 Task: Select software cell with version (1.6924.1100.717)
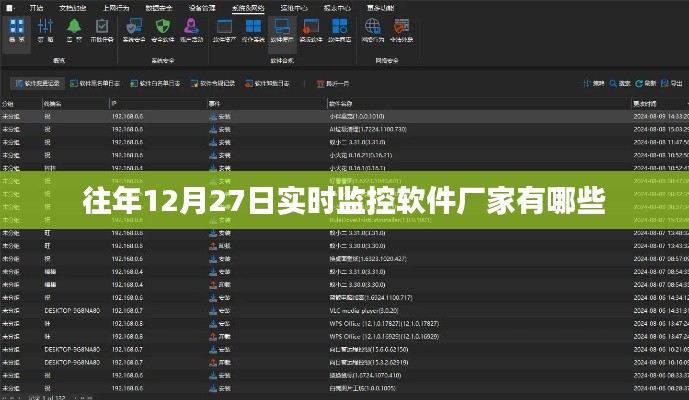pyautogui.click(x=371, y=298)
